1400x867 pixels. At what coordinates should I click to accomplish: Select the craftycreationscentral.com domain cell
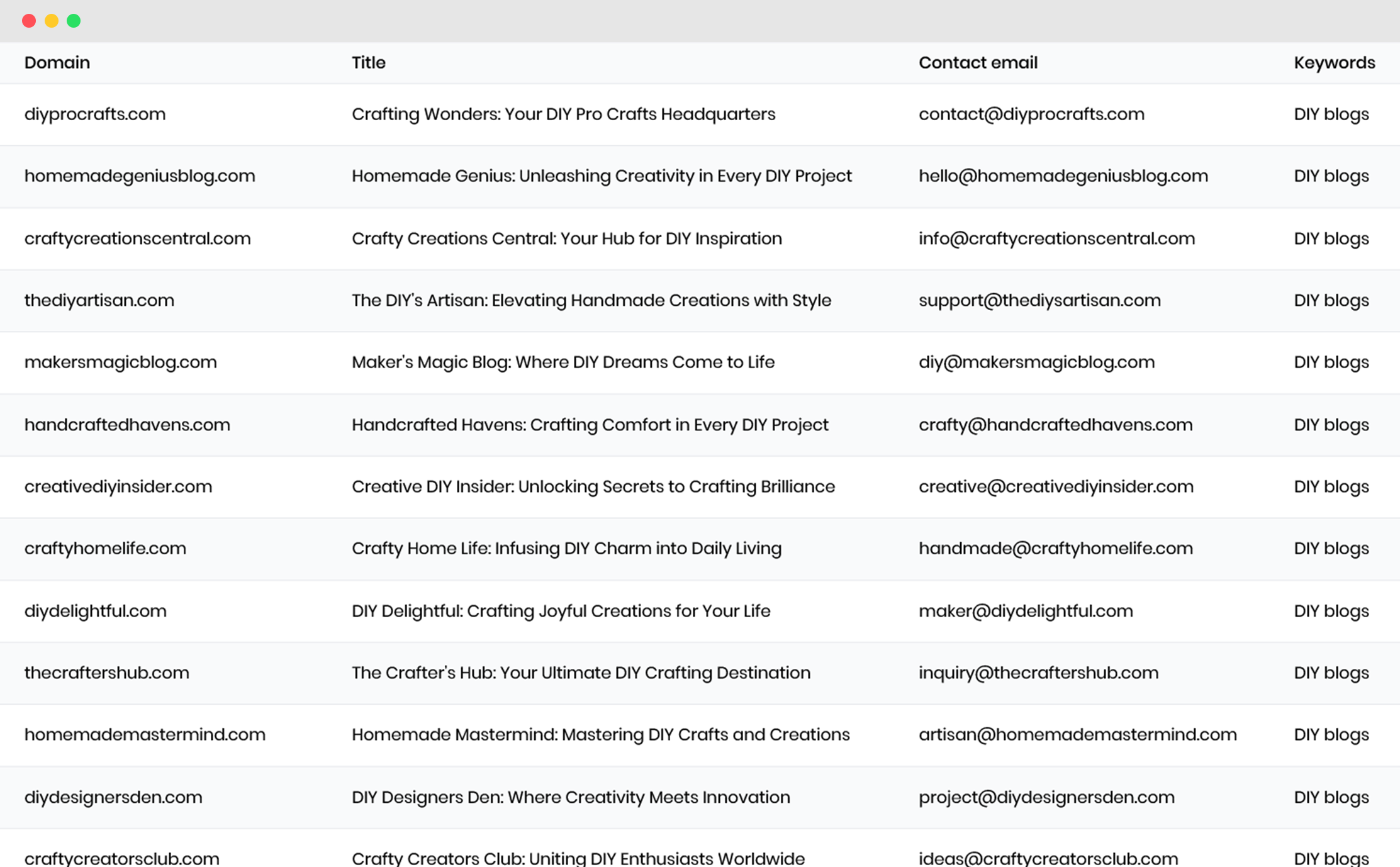click(138, 238)
